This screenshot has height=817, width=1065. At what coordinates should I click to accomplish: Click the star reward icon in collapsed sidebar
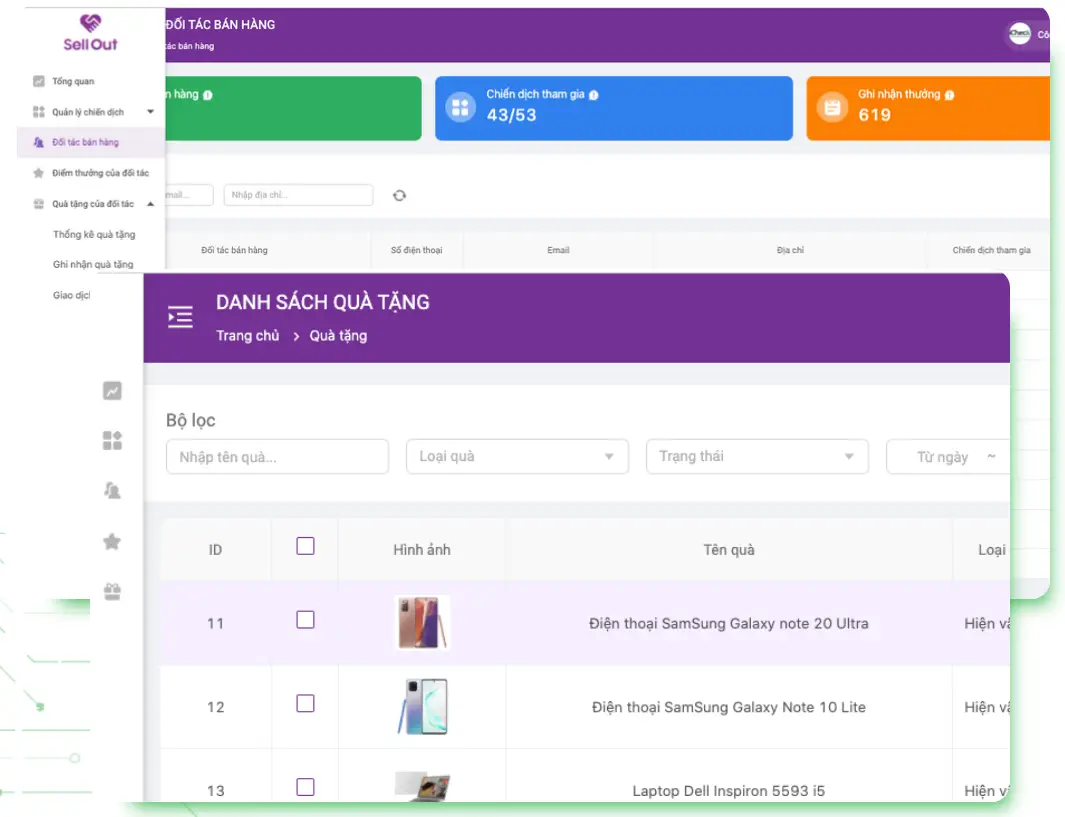coord(112,541)
